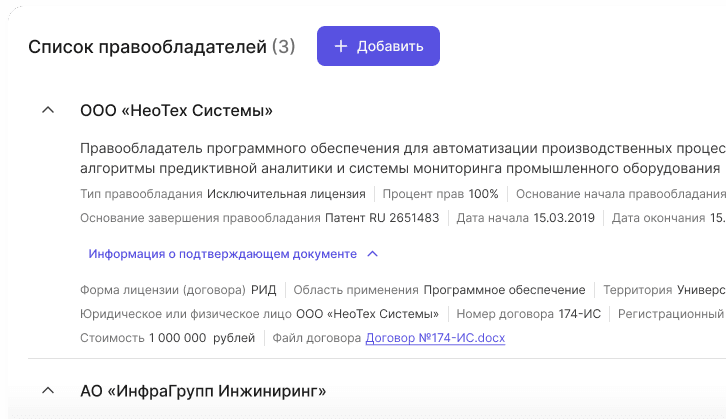Viewport: 726px width, 419px height.
Task: Click the count (3) next to title
Action: (283, 47)
